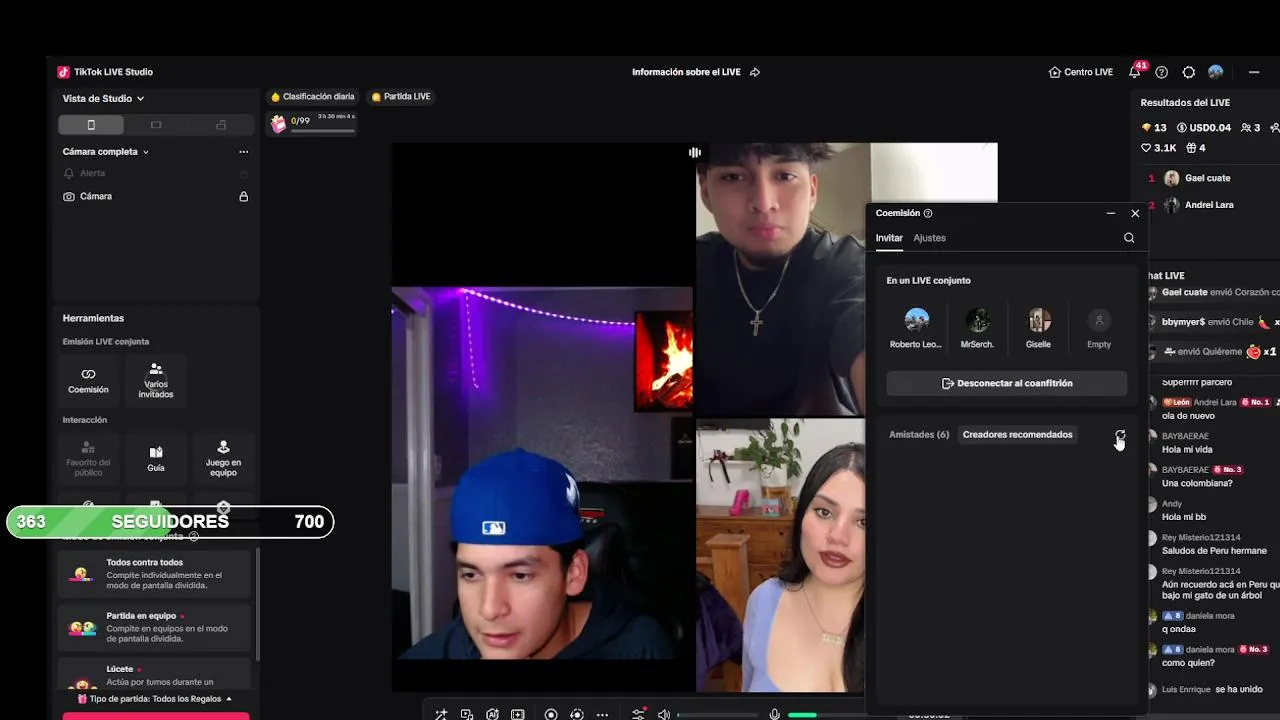Mute the microphone icon
This screenshot has width=1280, height=720.
(x=774, y=714)
